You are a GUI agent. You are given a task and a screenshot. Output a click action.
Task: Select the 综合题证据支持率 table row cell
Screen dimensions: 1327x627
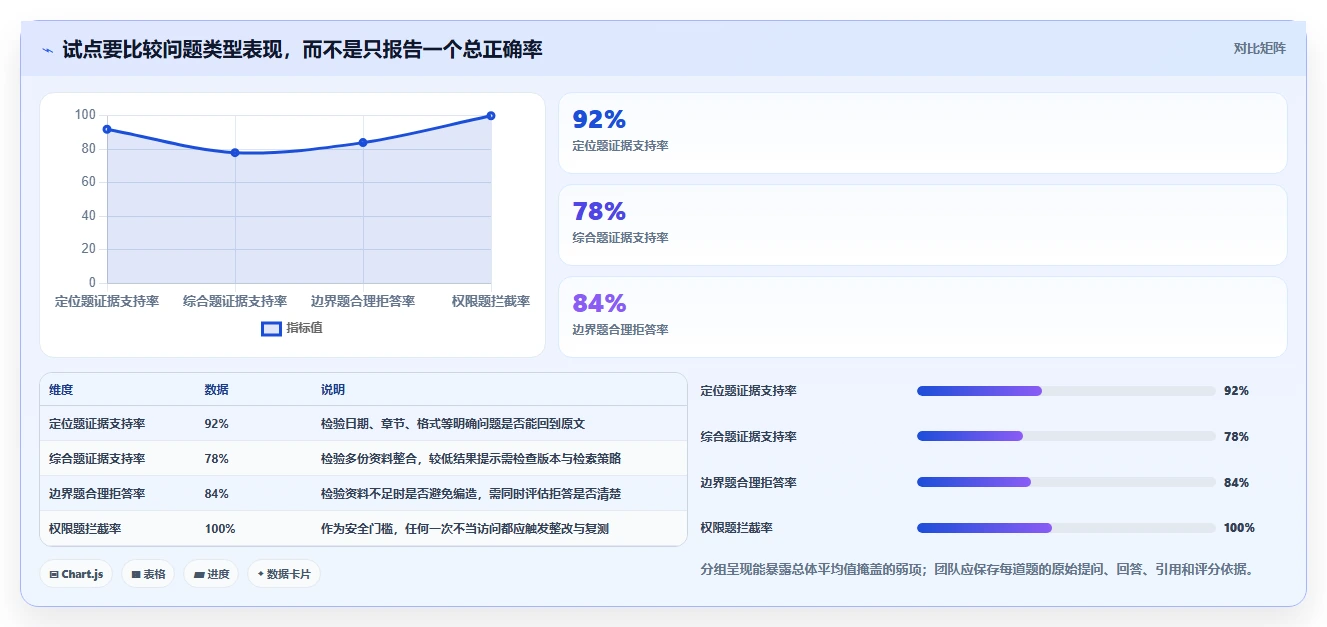pos(97,458)
